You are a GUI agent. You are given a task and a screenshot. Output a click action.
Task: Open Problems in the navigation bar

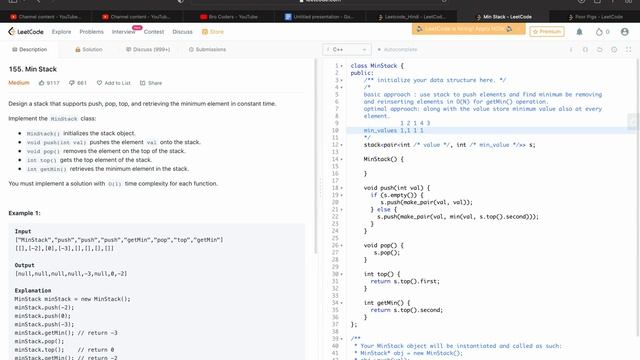[x=91, y=31]
